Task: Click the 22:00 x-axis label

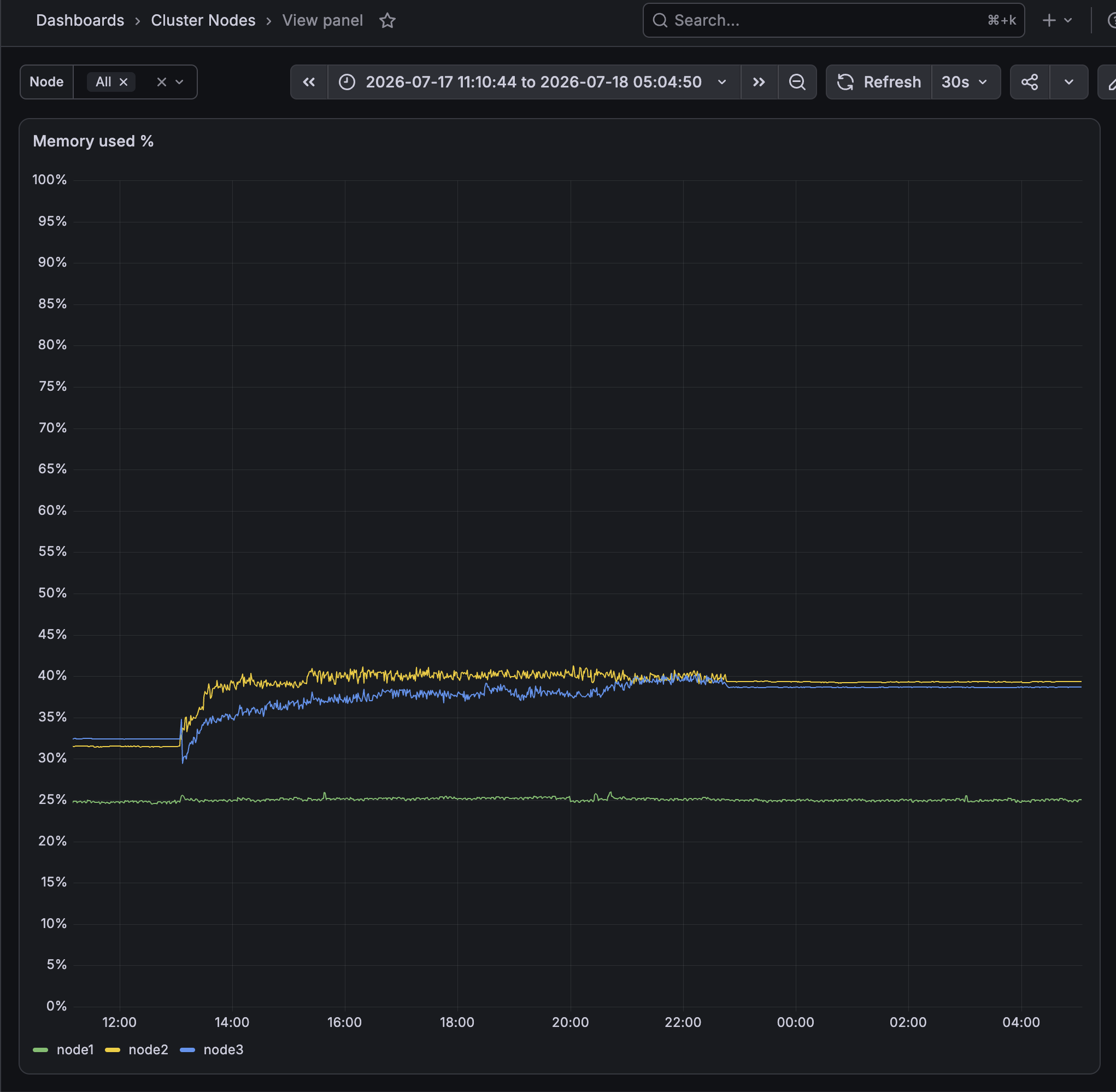Action: pos(683,1022)
